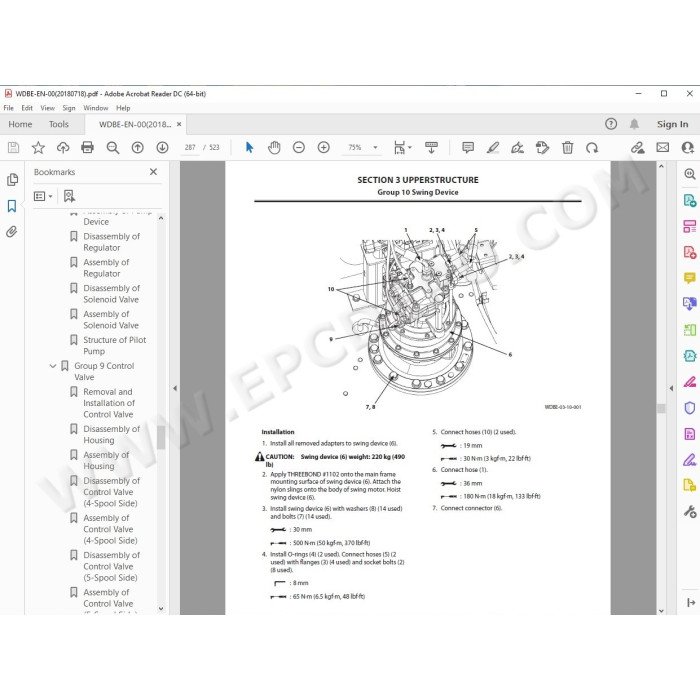Click the page number field 287
Screen dimensions: 700x700
(190, 147)
